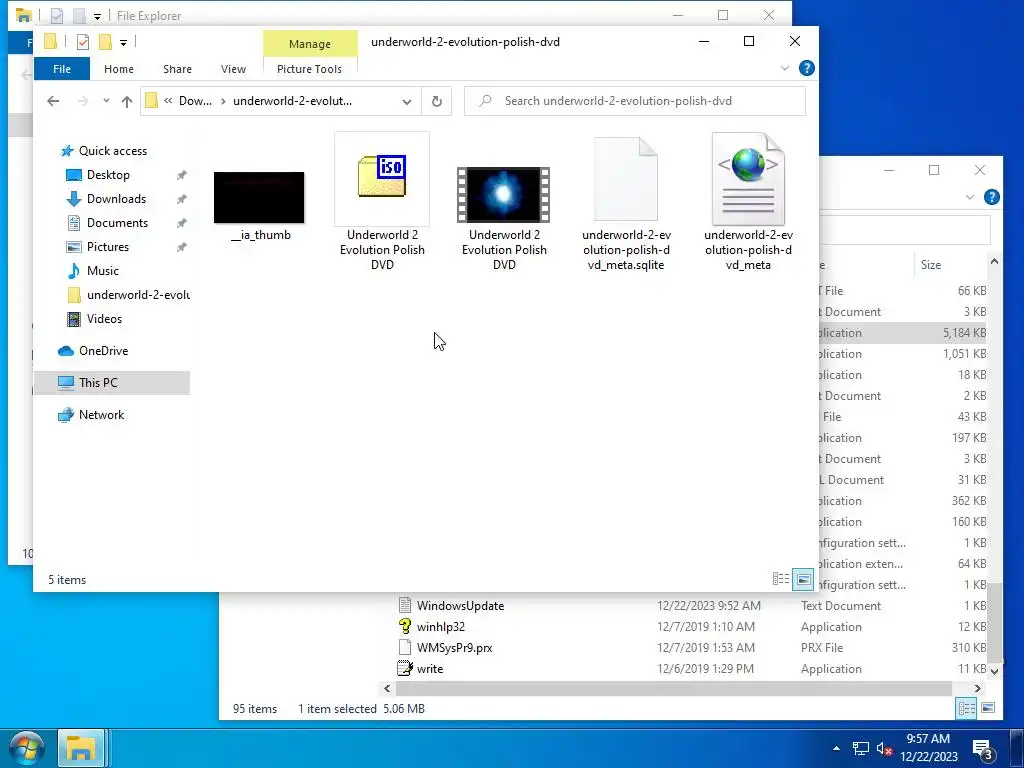Go back with the back arrow
The width and height of the screenshot is (1024, 768).
pyautogui.click(x=53, y=101)
